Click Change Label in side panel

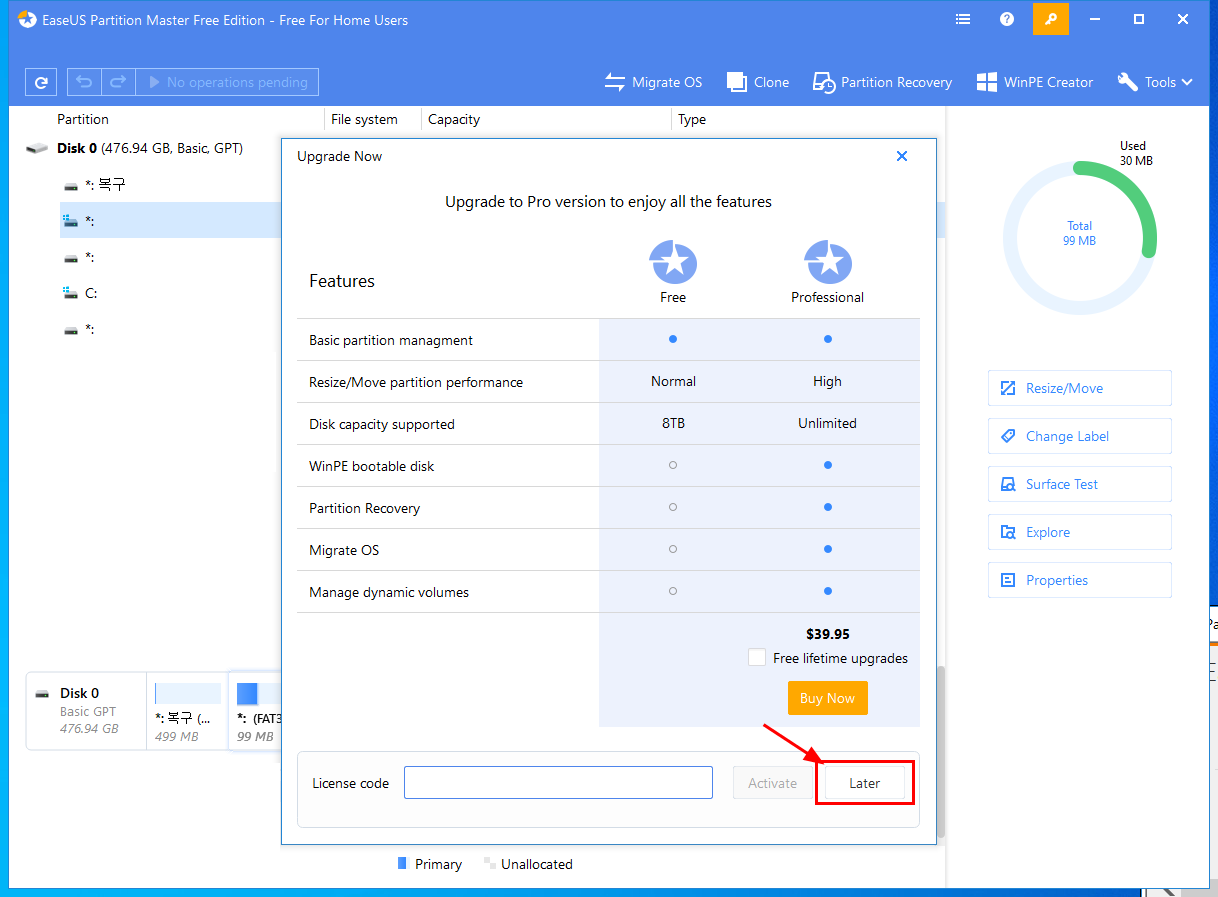(x=1079, y=436)
